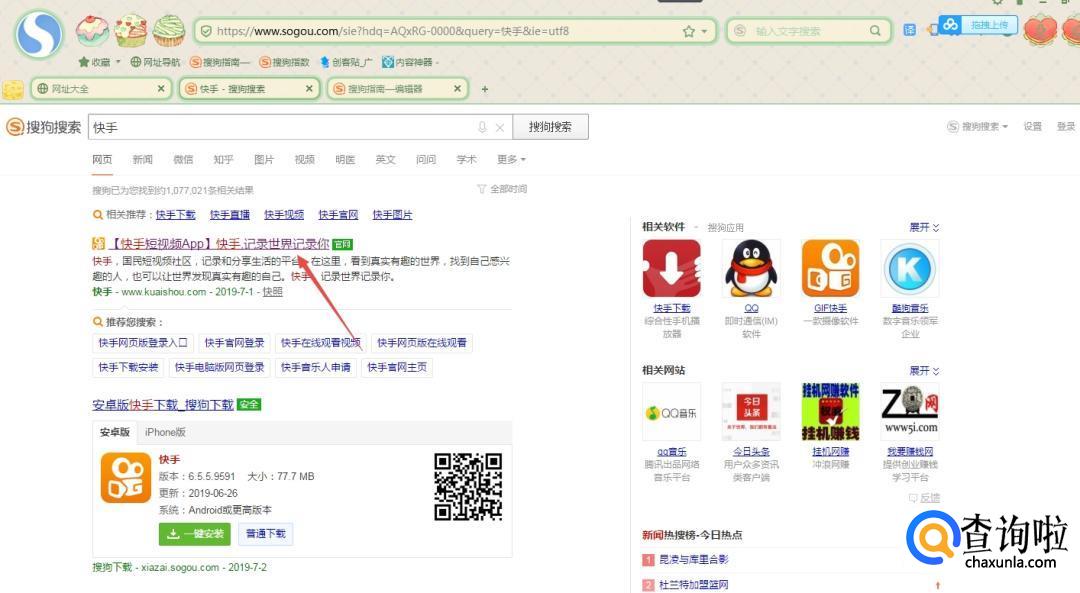Click the 反馈 feedback link
The image size is (1080, 593).
coord(924,497)
